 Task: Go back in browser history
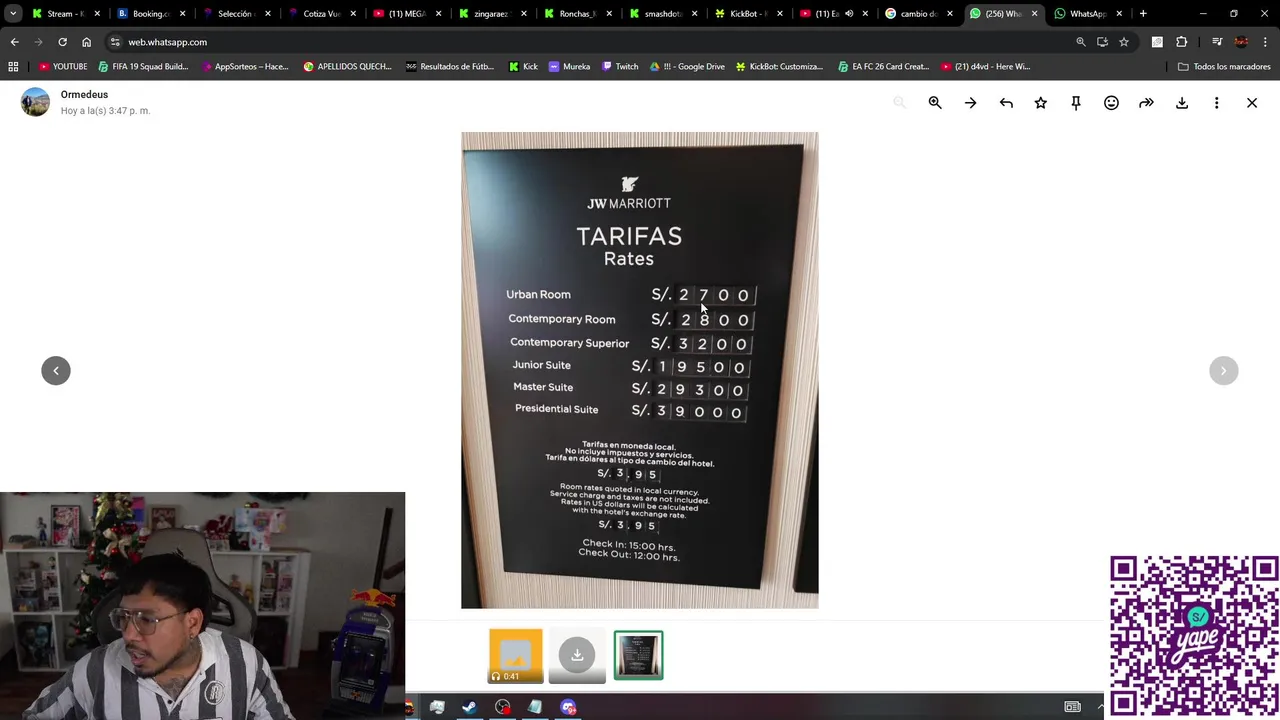[14, 42]
